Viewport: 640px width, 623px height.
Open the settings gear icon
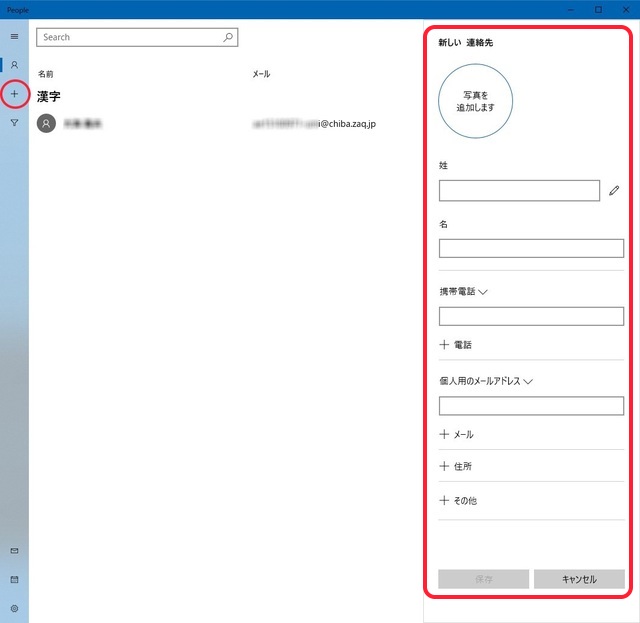[x=14, y=608]
